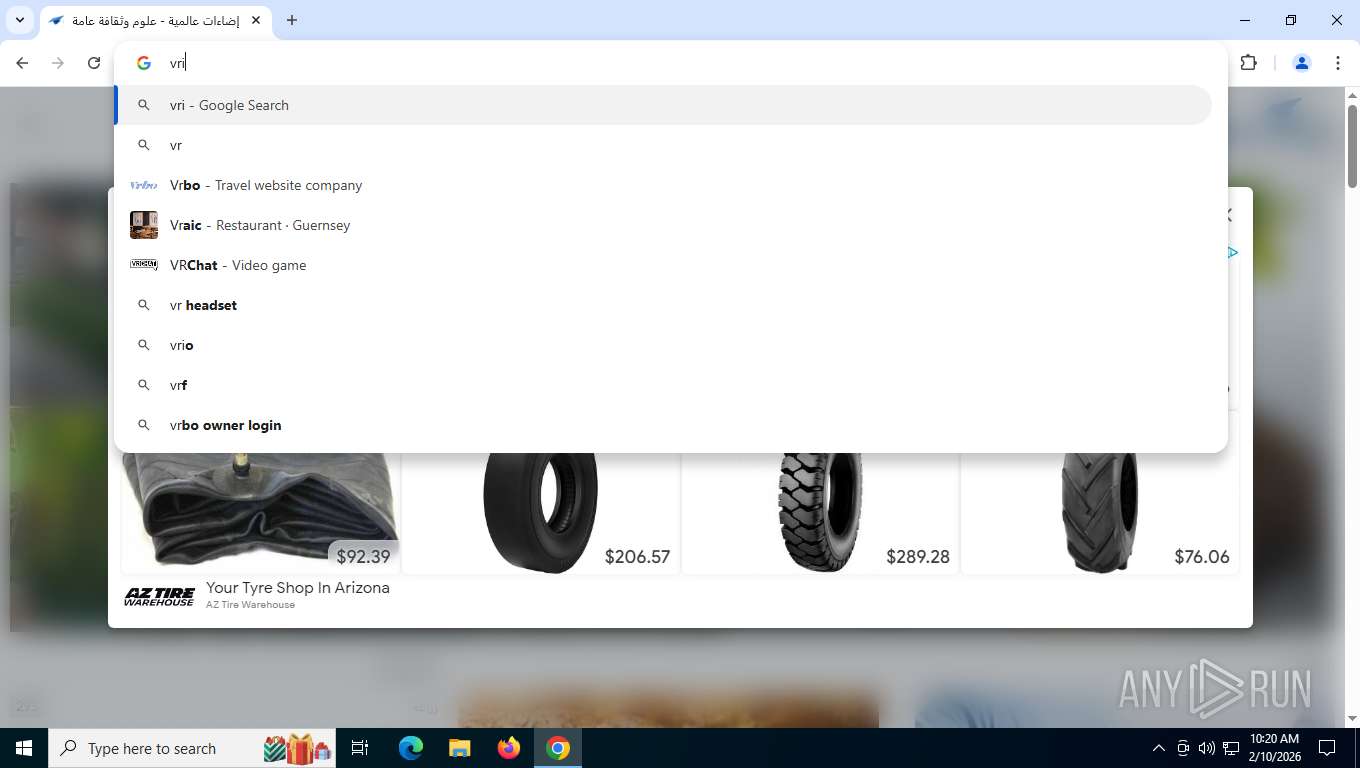The width and height of the screenshot is (1360, 768).
Task: Open the notification center icon
Action: click(1327, 748)
